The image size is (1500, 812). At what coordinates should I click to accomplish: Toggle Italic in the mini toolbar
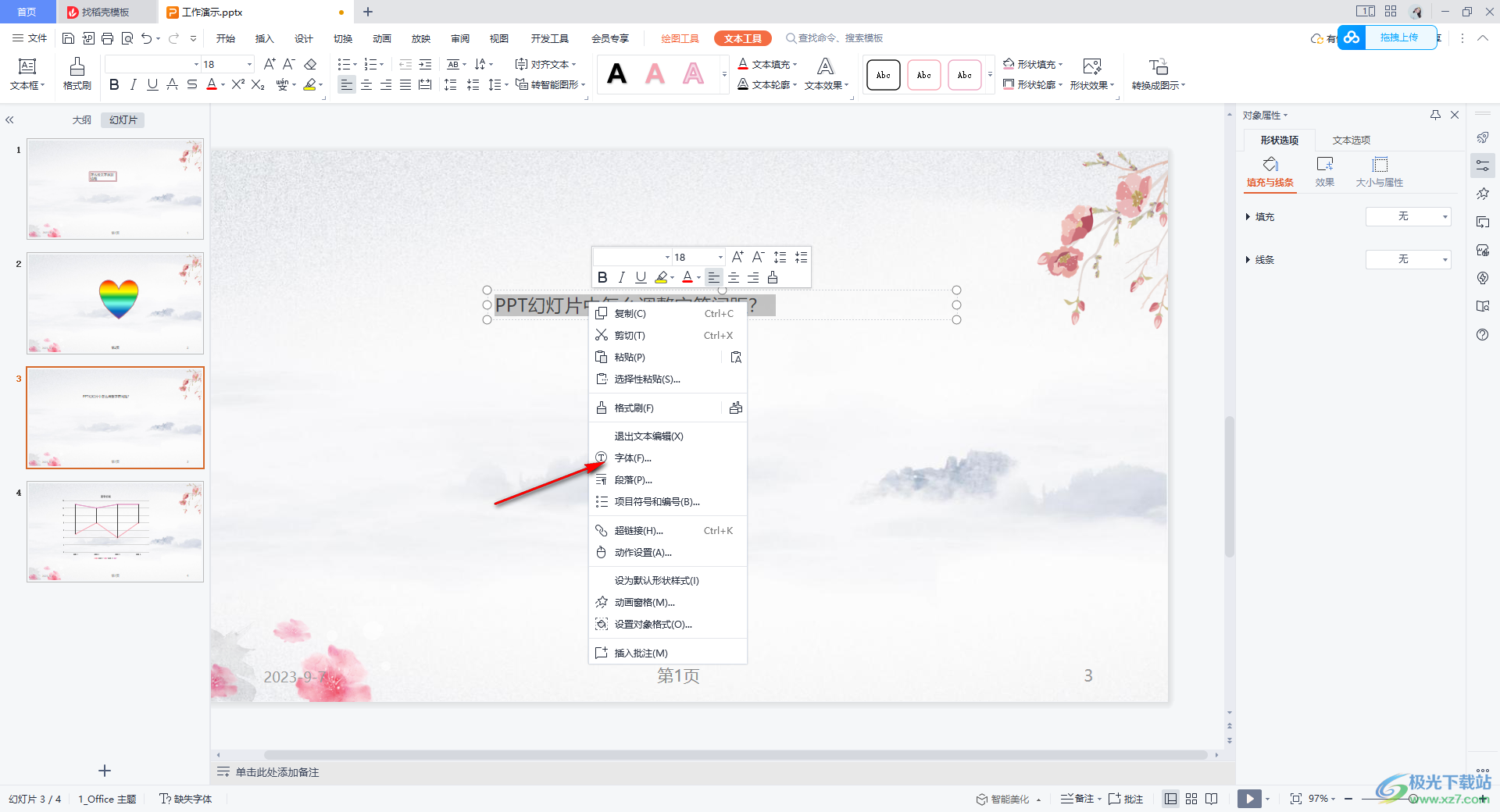coord(621,277)
